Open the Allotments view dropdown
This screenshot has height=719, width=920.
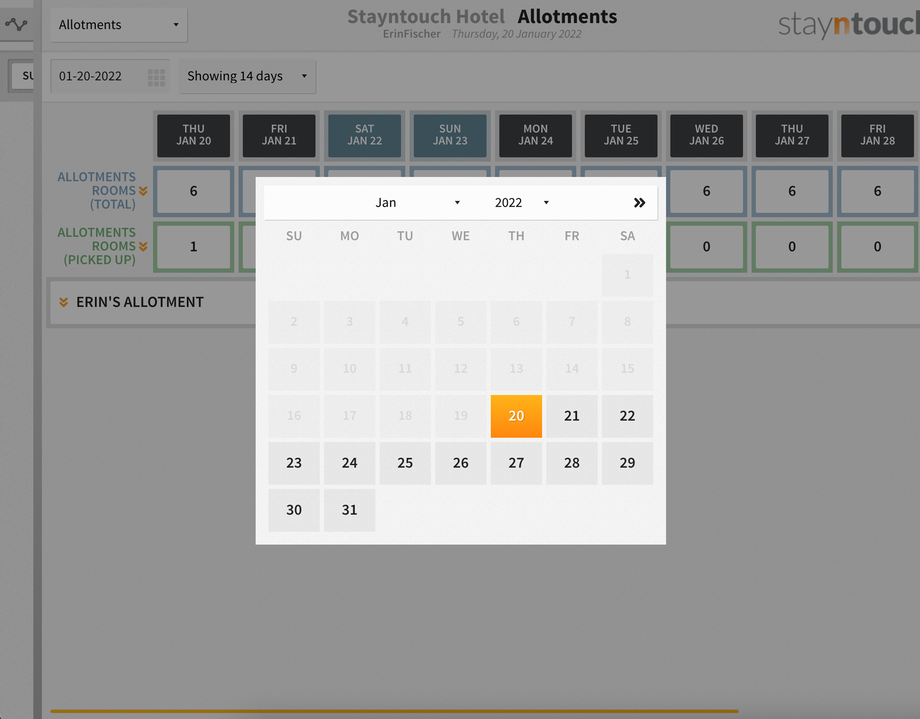(119, 25)
